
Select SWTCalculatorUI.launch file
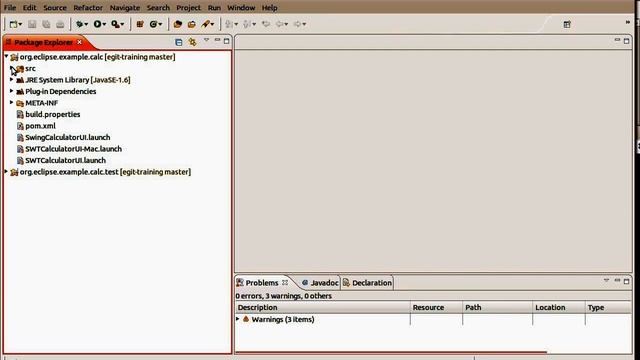[x=65, y=160]
